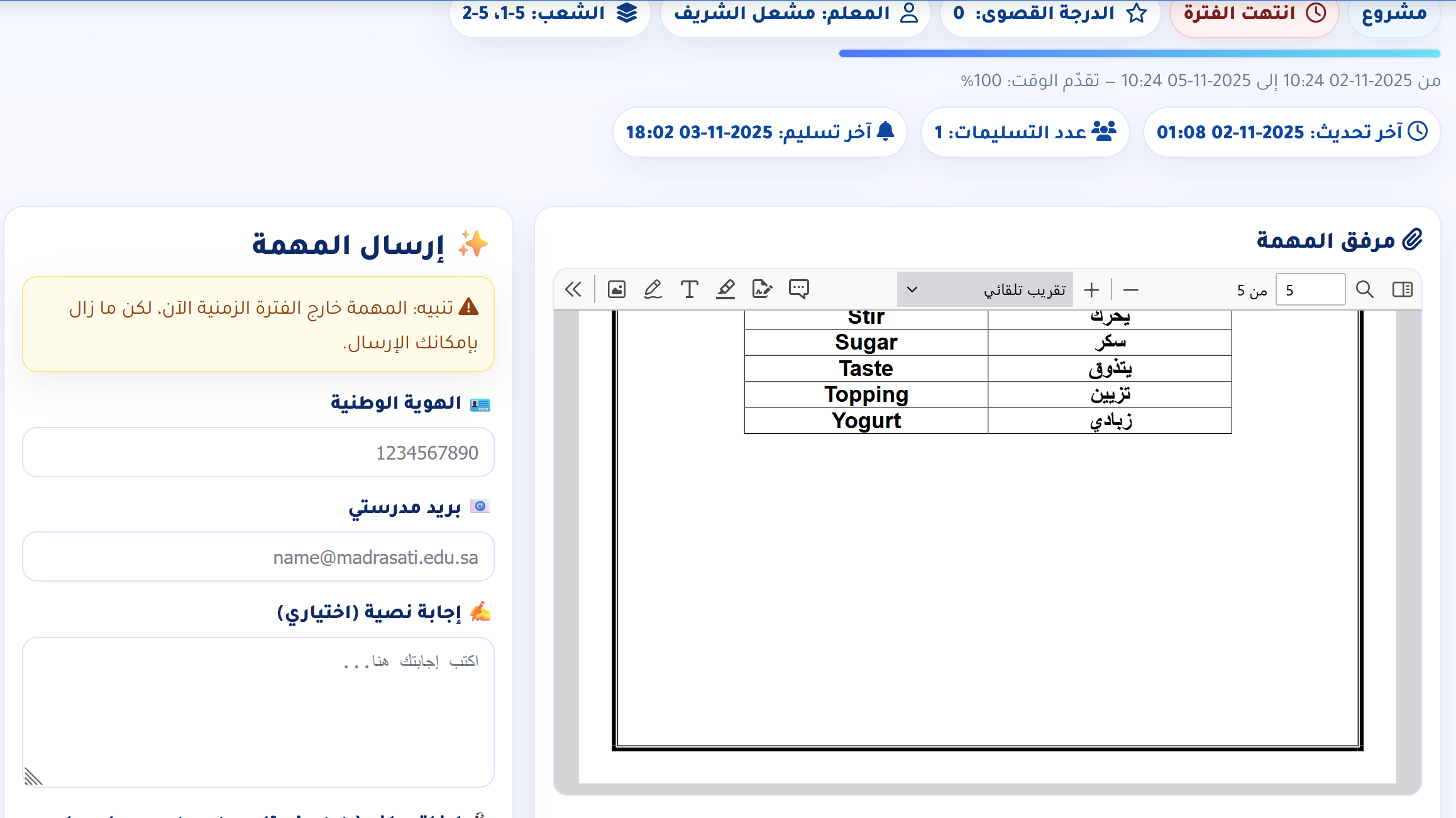Click the last submission bell badge

[x=759, y=132]
